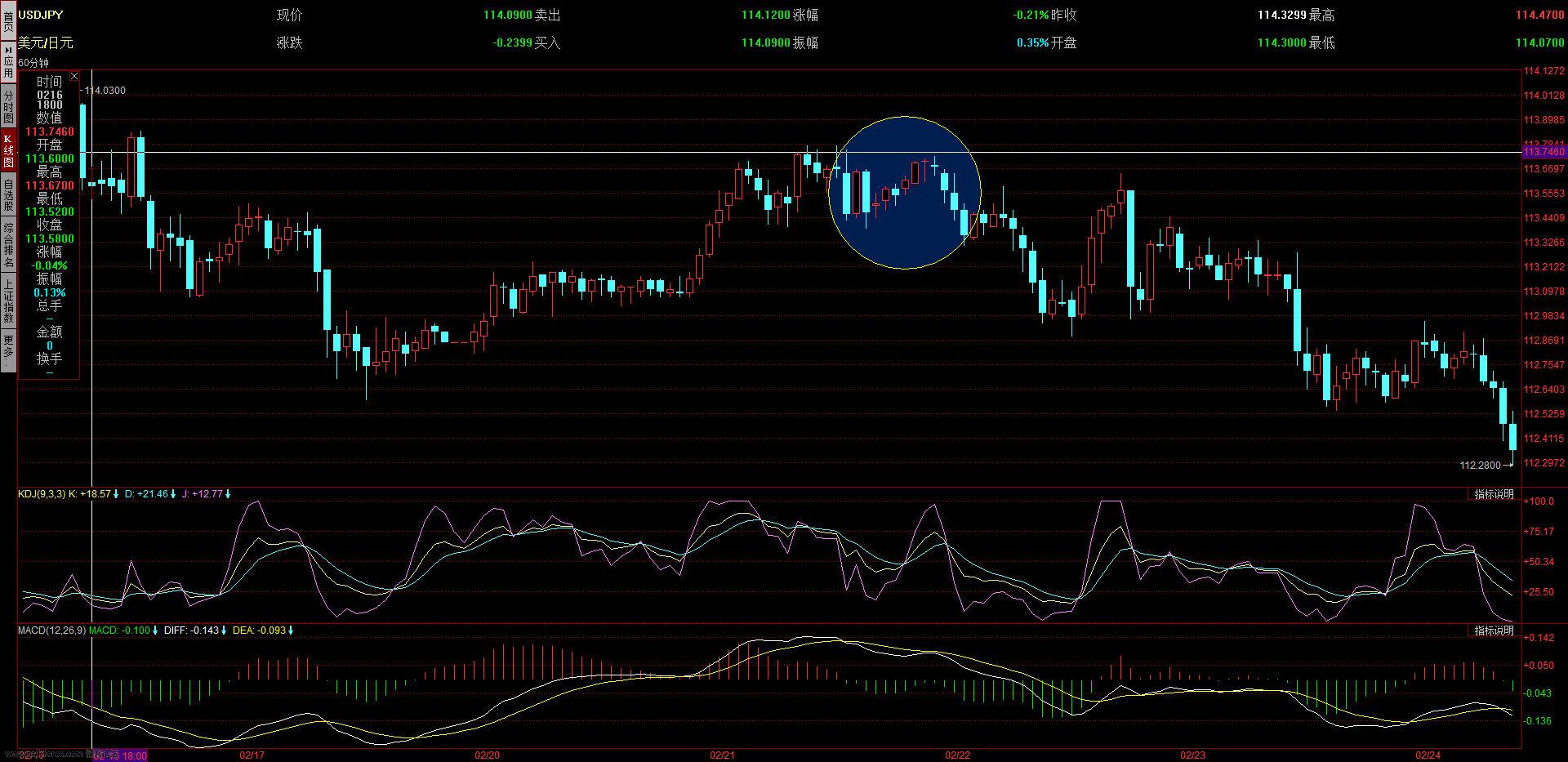Click the 112.2800 low price annotation
This screenshot has width=1568, height=762.
pos(1481,466)
